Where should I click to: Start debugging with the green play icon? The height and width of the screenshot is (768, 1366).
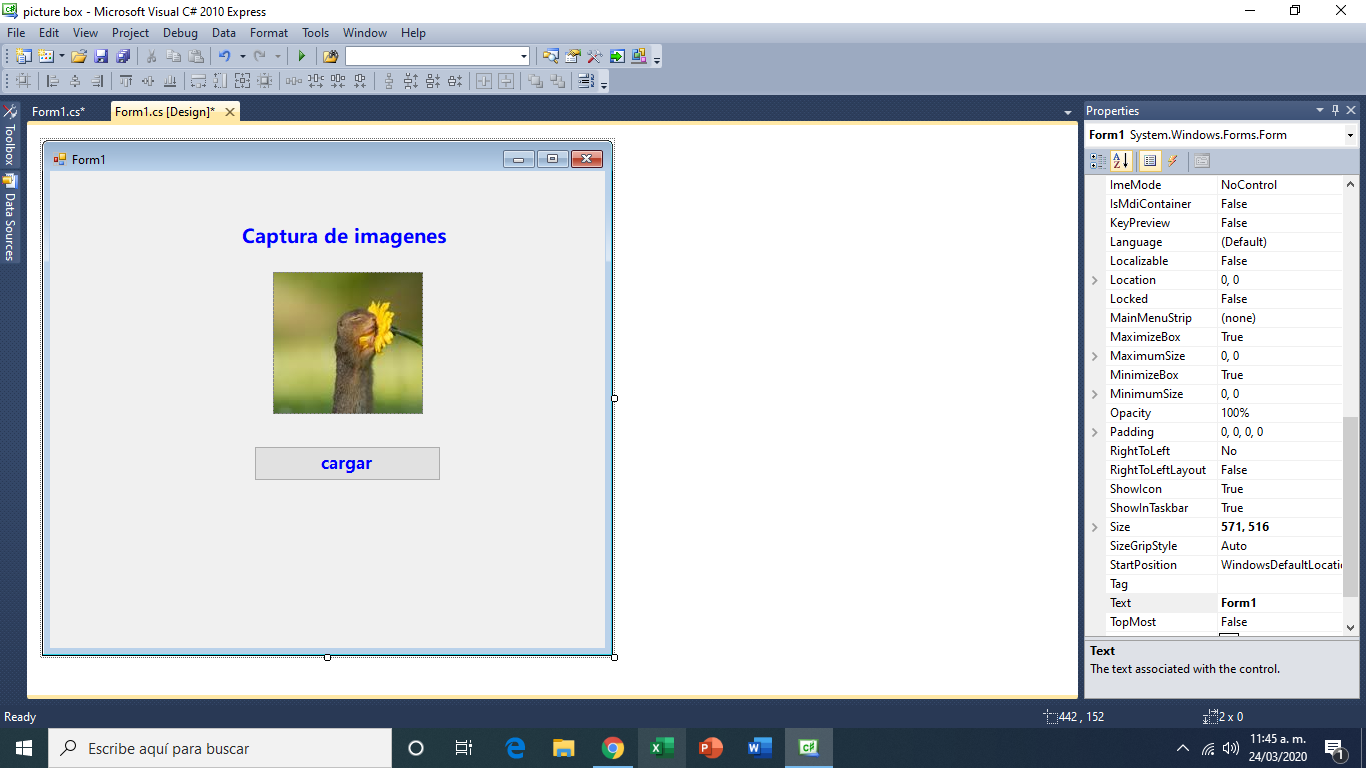[x=301, y=56]
